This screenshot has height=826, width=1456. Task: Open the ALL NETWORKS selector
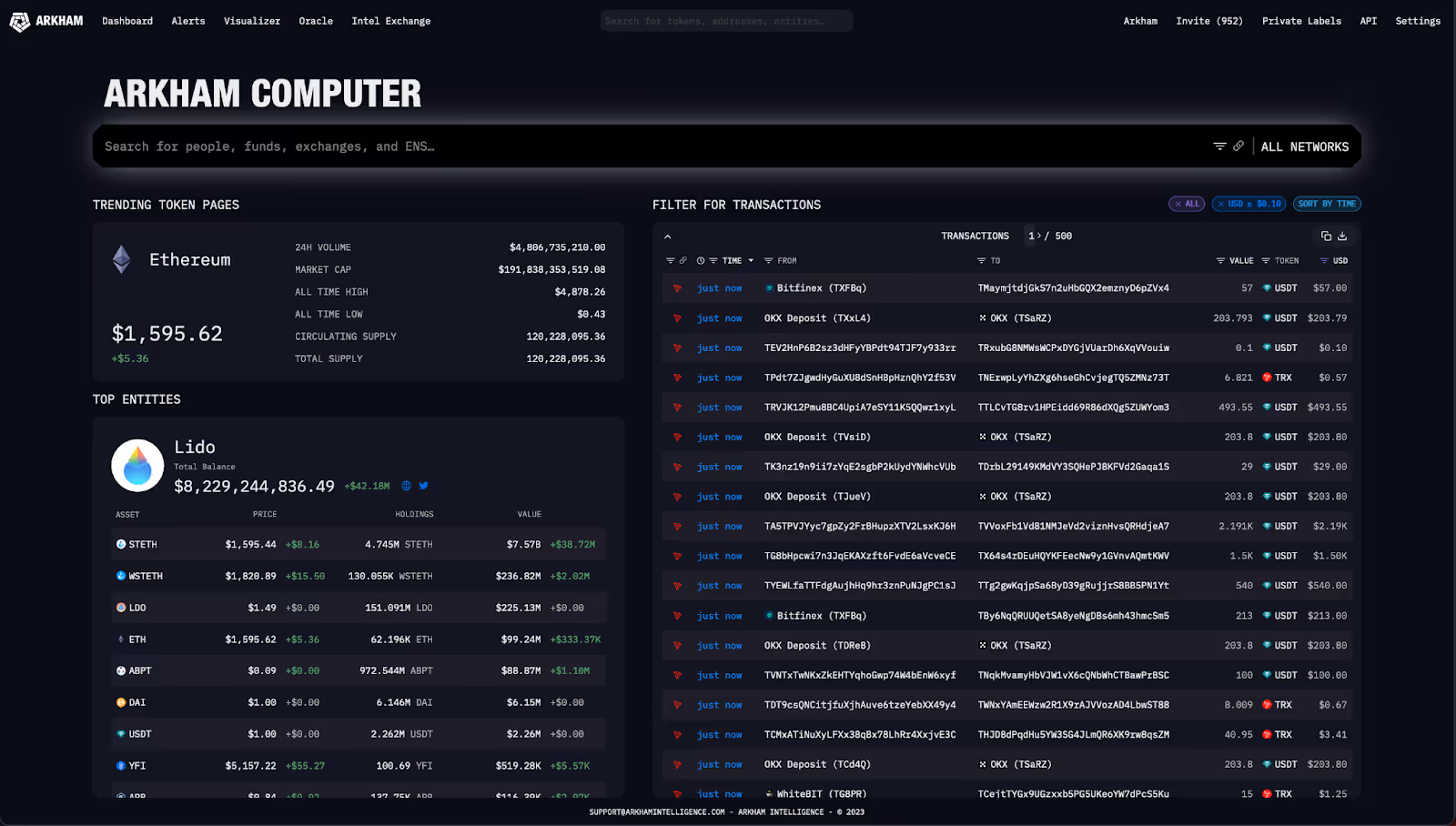[1305, 146]
